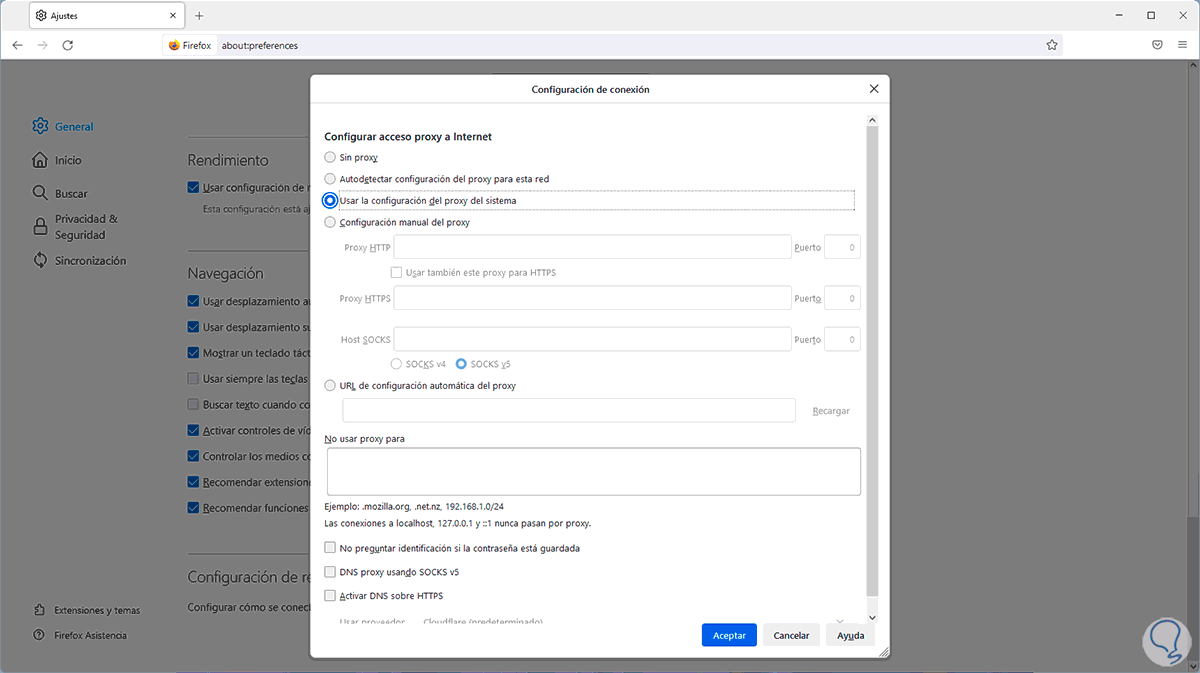The height and width of the screenshot is (673, 1200).
Task: Tick Activar DNS sobre HTTPS checkbox
Action: tap(331, 596)
